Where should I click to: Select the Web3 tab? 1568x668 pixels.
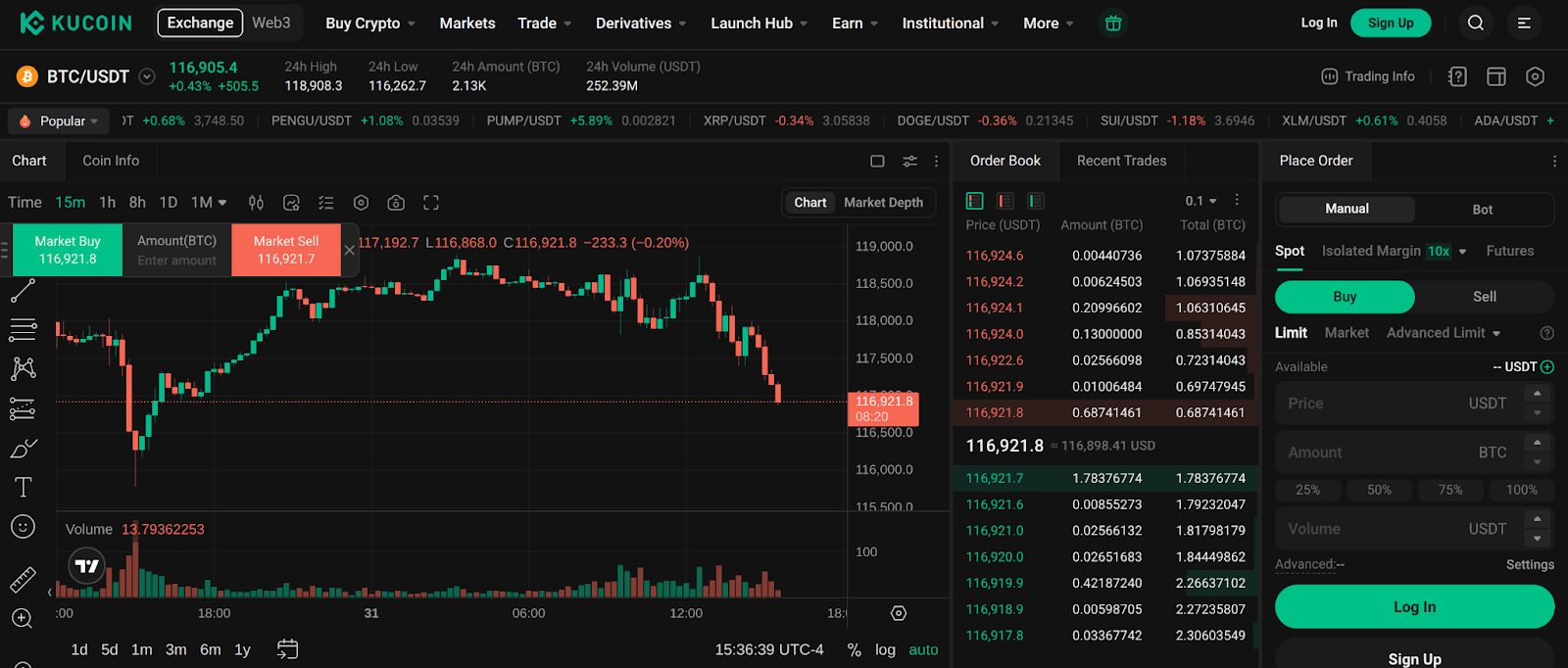coord(271,23)
